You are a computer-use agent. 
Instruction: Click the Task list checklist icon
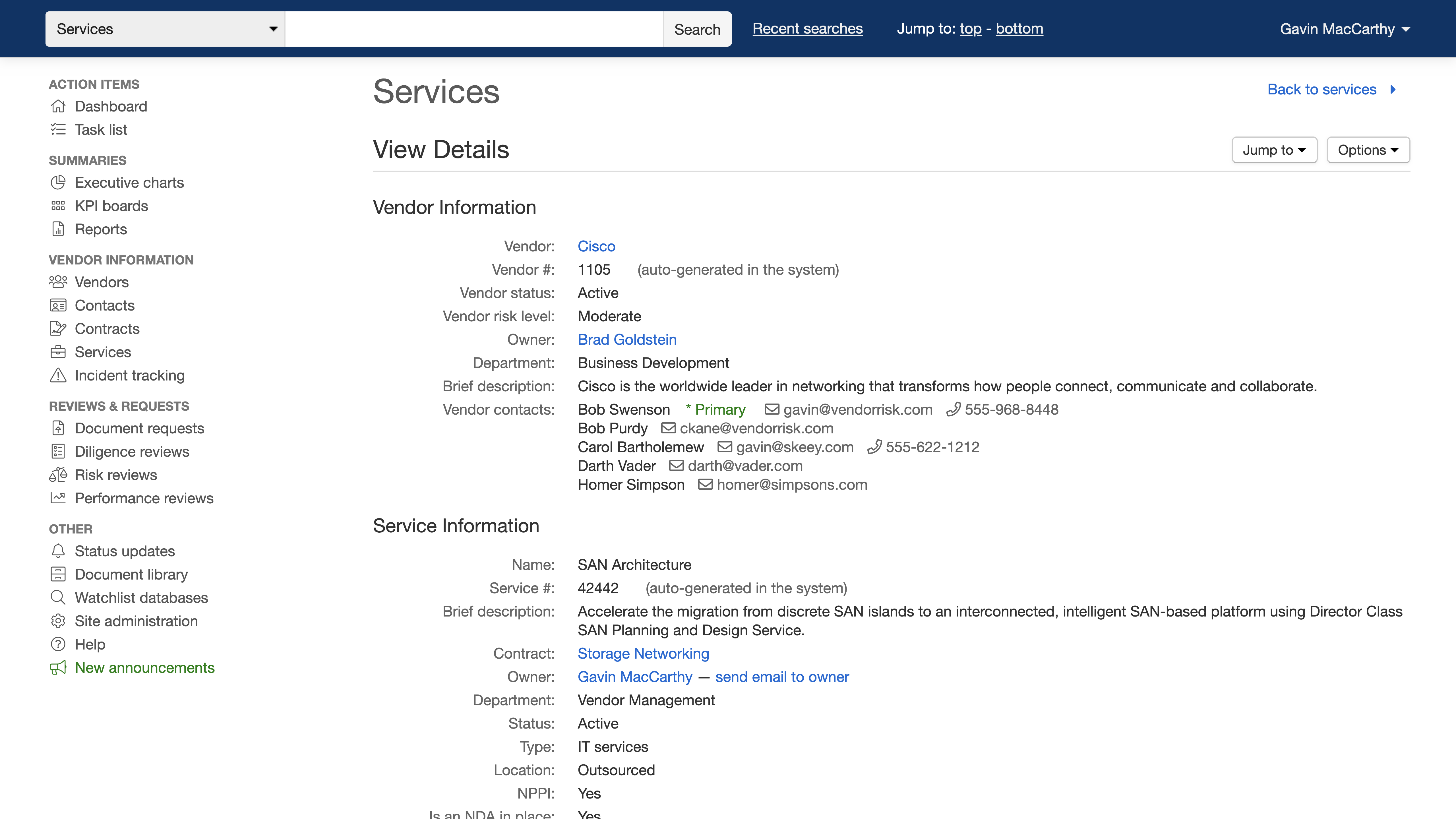[58, 129]
